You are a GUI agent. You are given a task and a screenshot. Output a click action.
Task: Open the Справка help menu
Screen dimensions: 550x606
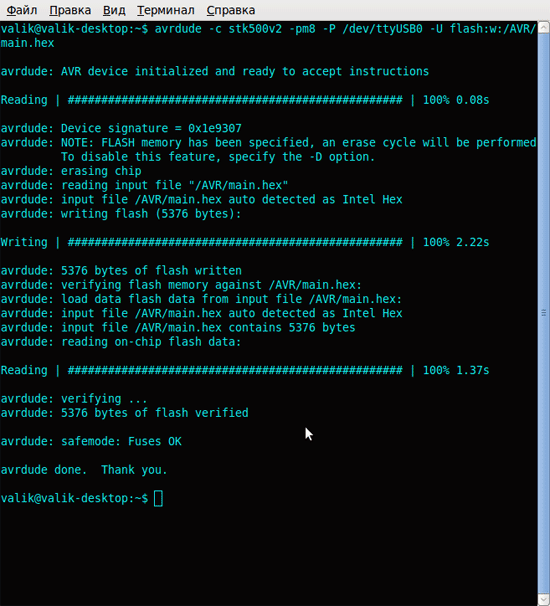[230, 10]
